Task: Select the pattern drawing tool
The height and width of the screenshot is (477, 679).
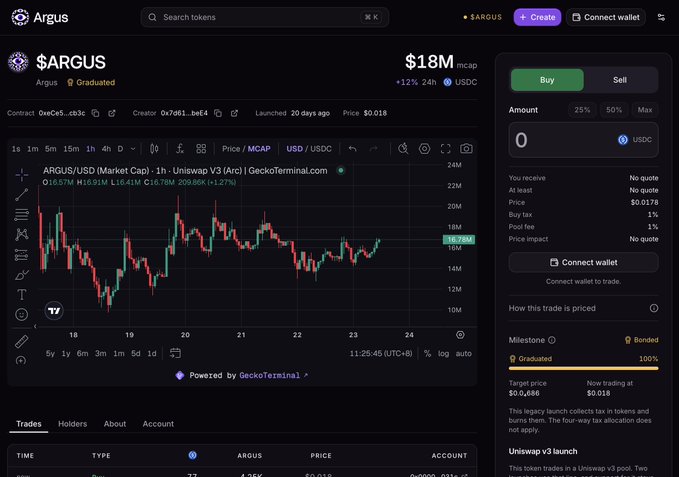Action: (22, 235)
